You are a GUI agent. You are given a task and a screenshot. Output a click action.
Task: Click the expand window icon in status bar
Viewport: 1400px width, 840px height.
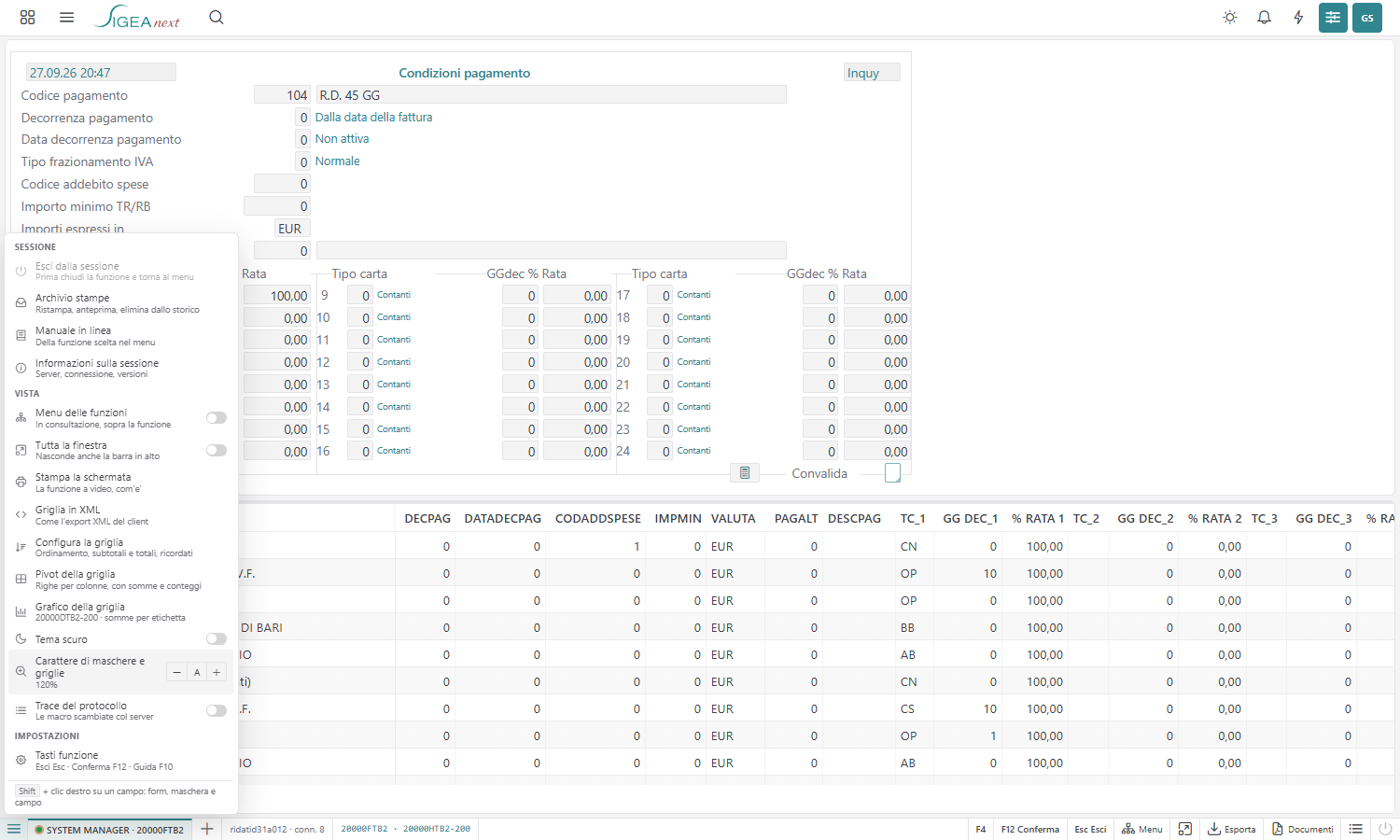coord(1185,829)
